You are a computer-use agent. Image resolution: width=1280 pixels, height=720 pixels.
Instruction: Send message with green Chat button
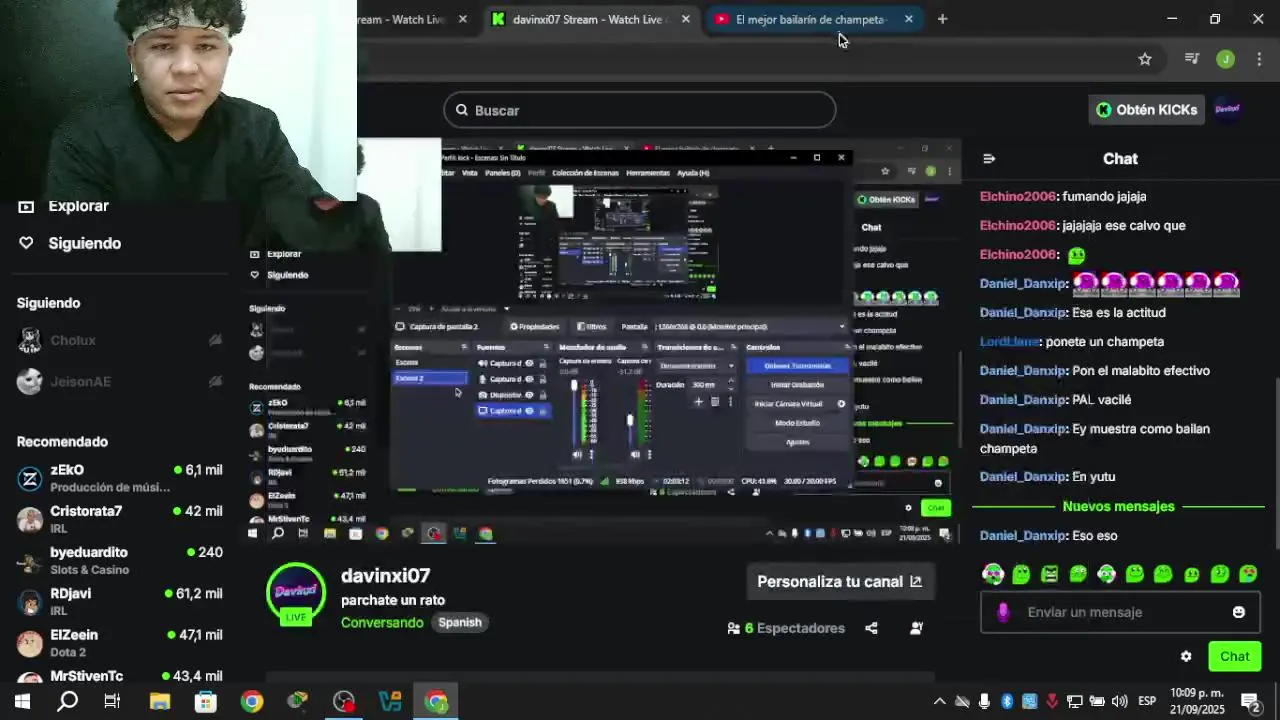[1234, 656]
